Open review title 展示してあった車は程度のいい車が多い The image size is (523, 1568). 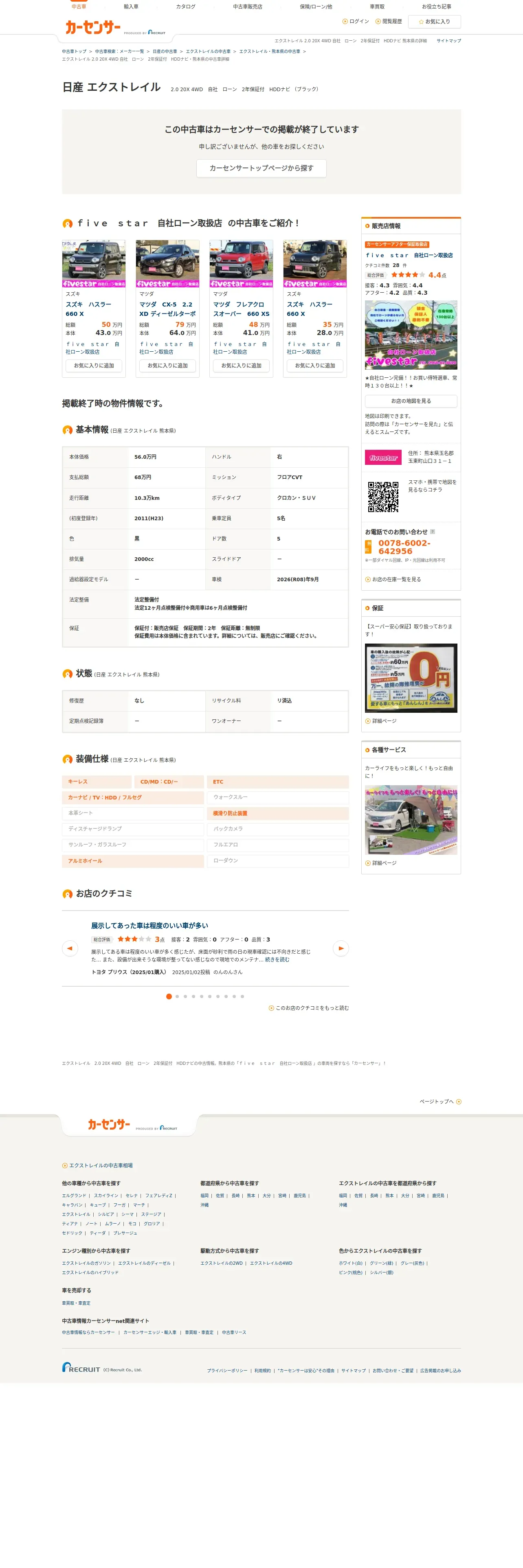[x=150, y=926]
